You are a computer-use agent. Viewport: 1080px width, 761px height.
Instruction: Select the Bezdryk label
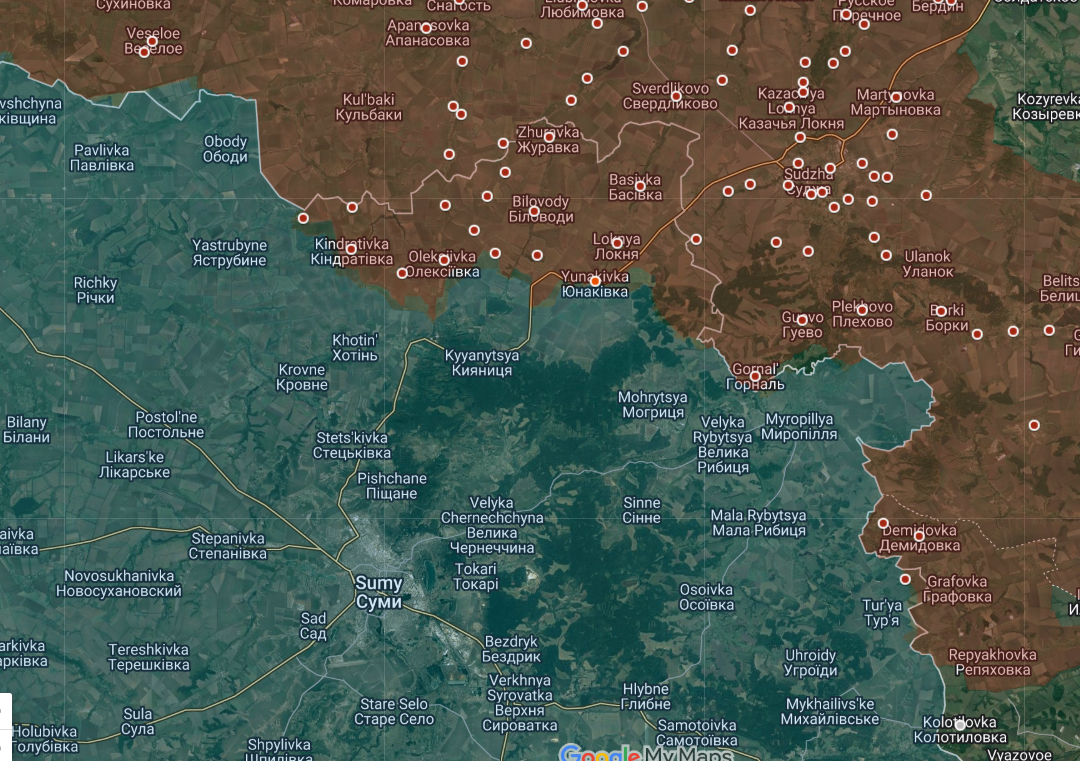pyautogui.click(x=511, y=649)
